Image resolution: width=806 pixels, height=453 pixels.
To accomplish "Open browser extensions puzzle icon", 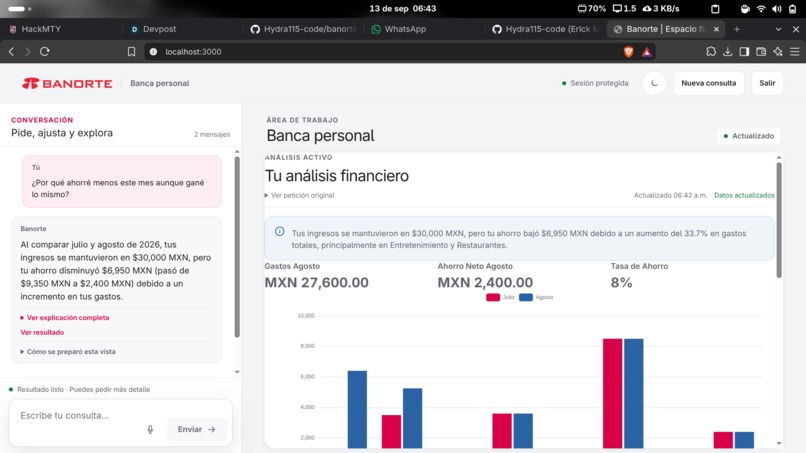I will click(x=711, y=51).
